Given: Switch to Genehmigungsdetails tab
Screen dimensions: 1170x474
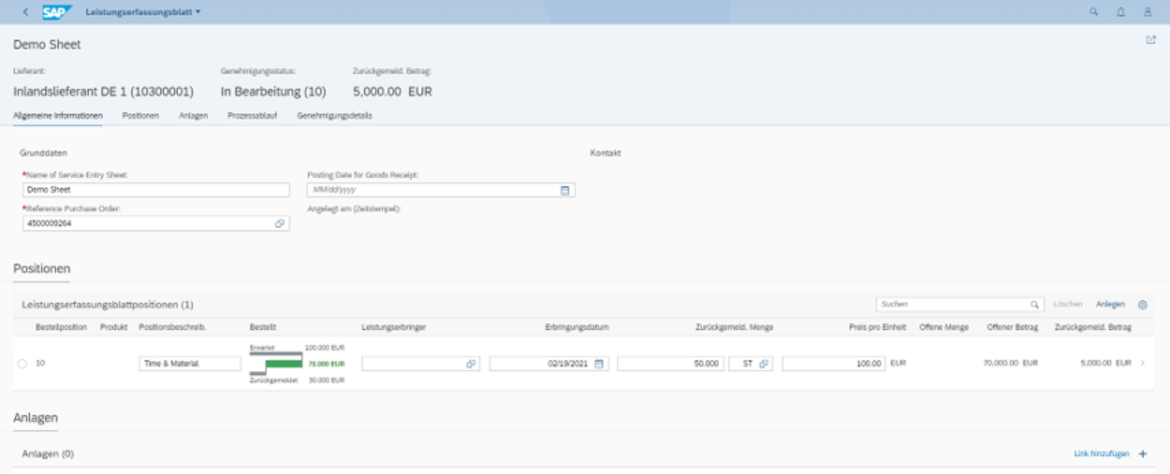Looking at the screenshot, I should [x=334, y=116].
